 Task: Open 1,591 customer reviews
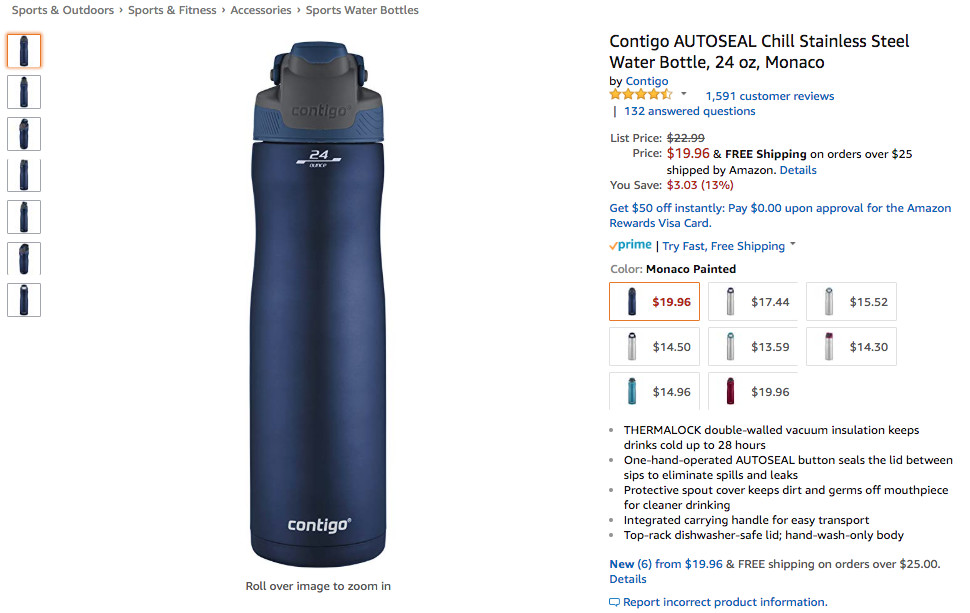[x=769, y=96]
